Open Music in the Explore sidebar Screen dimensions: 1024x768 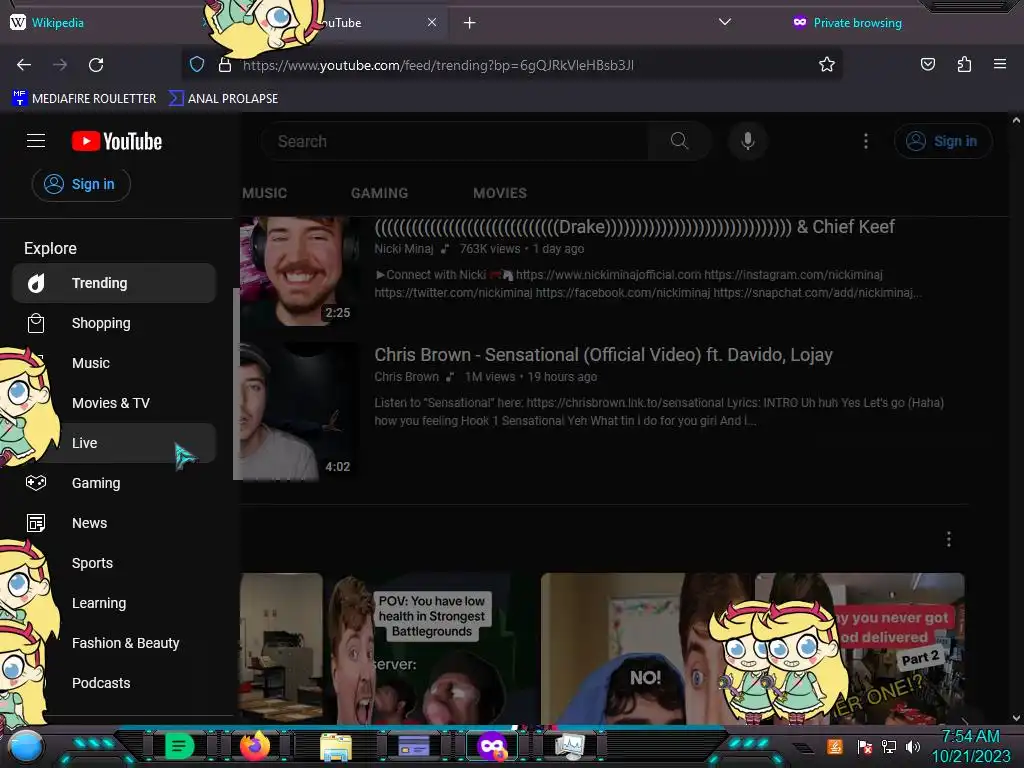(114, 363)
